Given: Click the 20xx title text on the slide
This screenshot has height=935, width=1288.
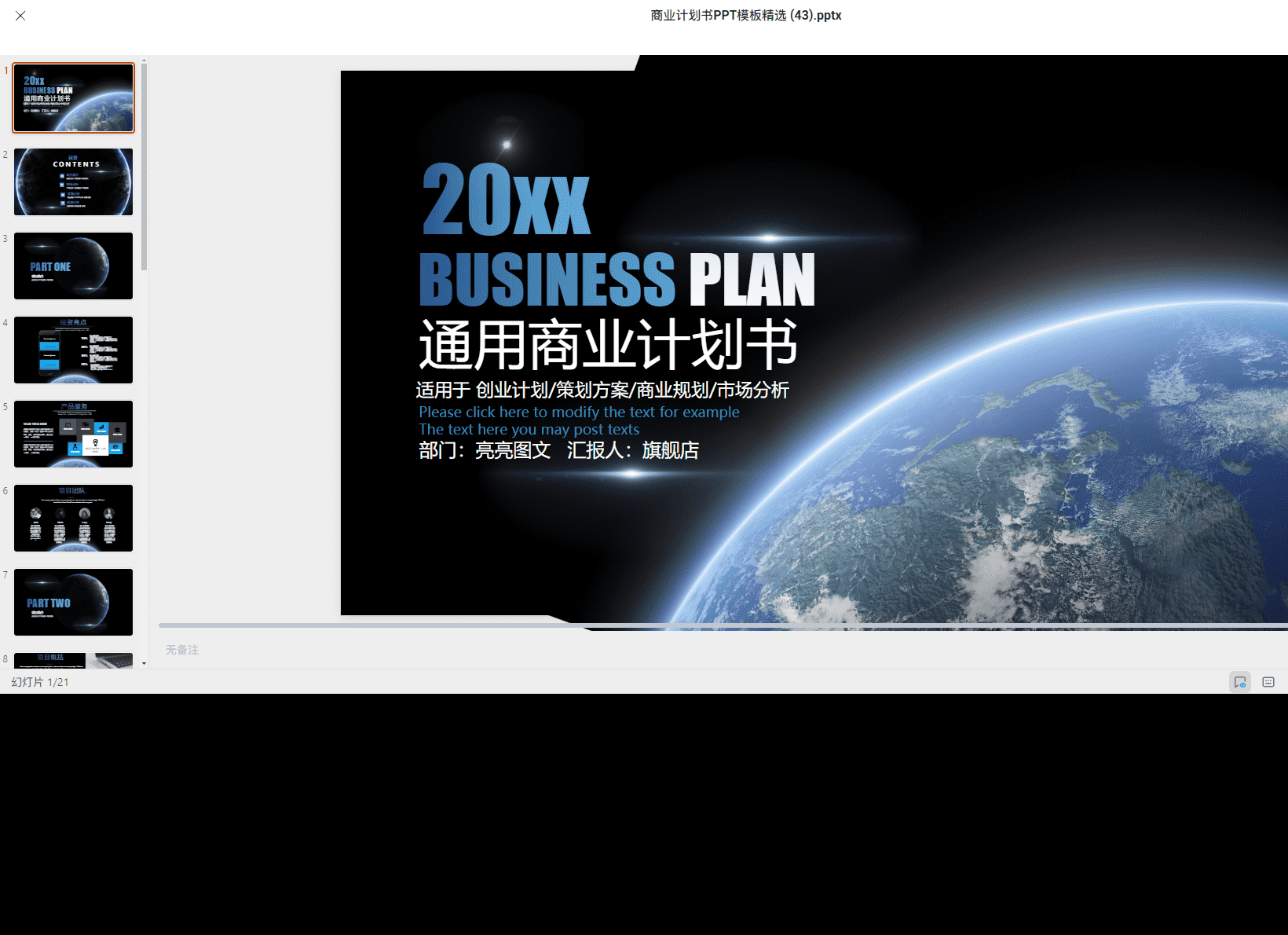Looking at the screenshot, I should click(x=506, y=200).
